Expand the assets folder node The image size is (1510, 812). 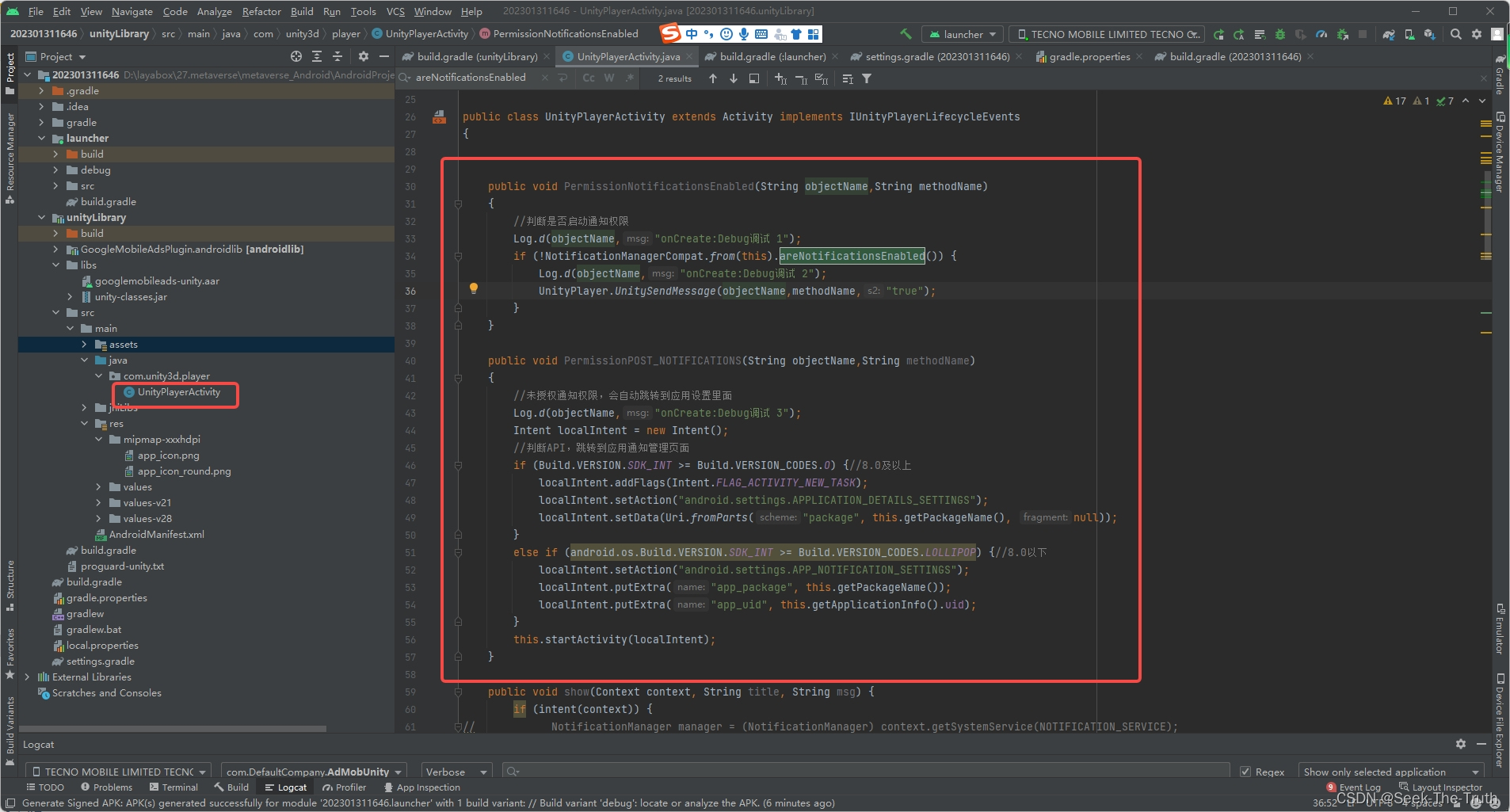pos(85,344)
